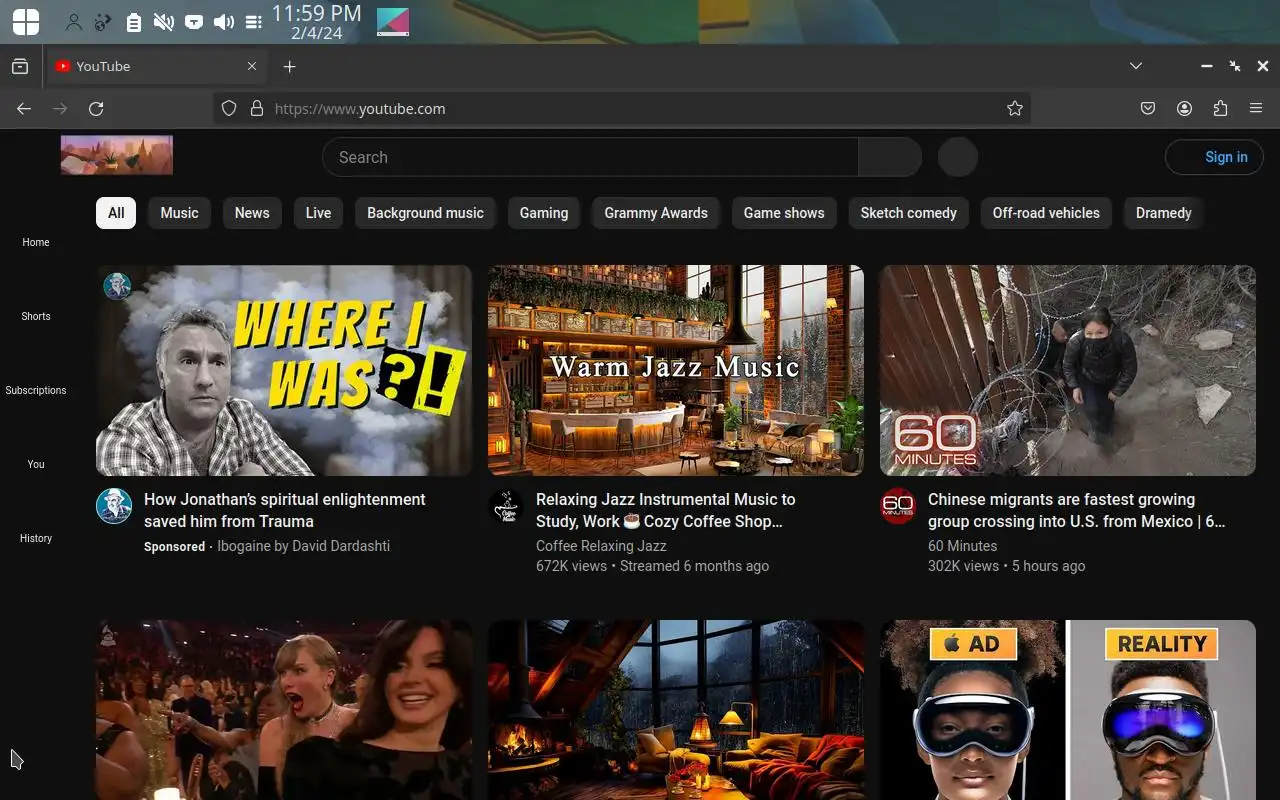Click the Coffee Relaxing Jazz channel avatar
The image size is (1280, 800).
tap(506, 506)
